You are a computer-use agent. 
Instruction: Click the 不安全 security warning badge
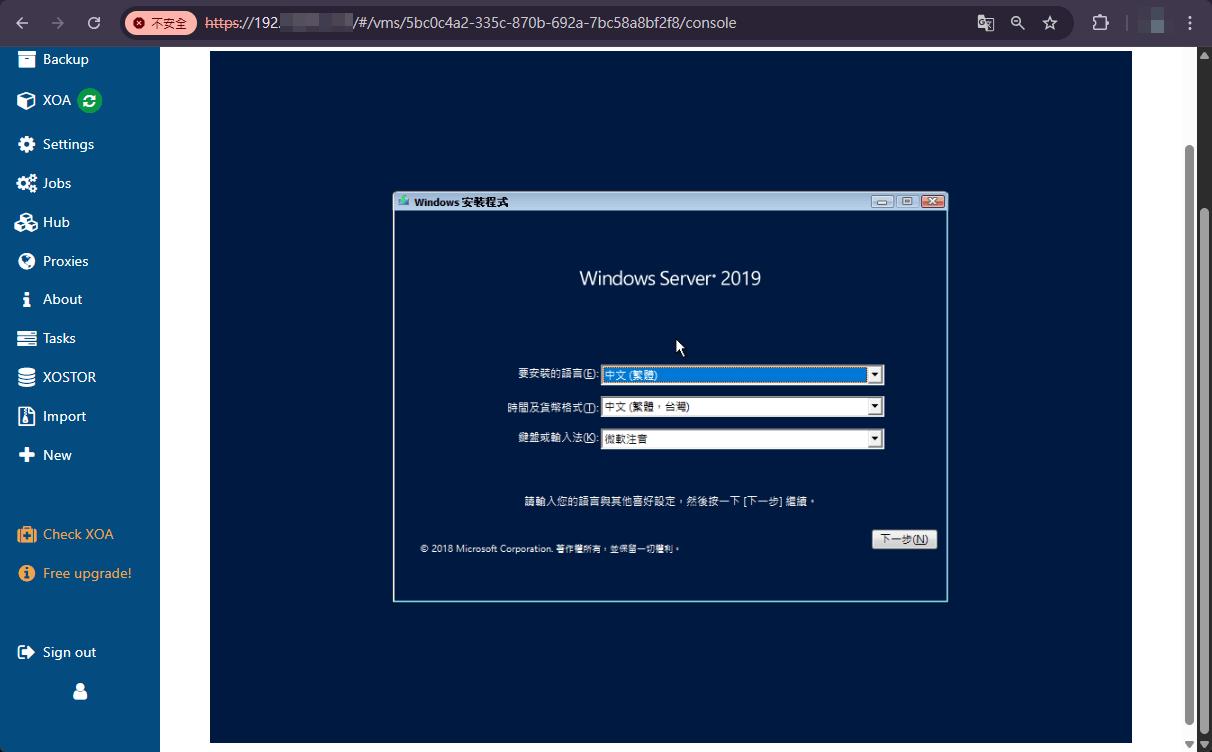(160, 22)
